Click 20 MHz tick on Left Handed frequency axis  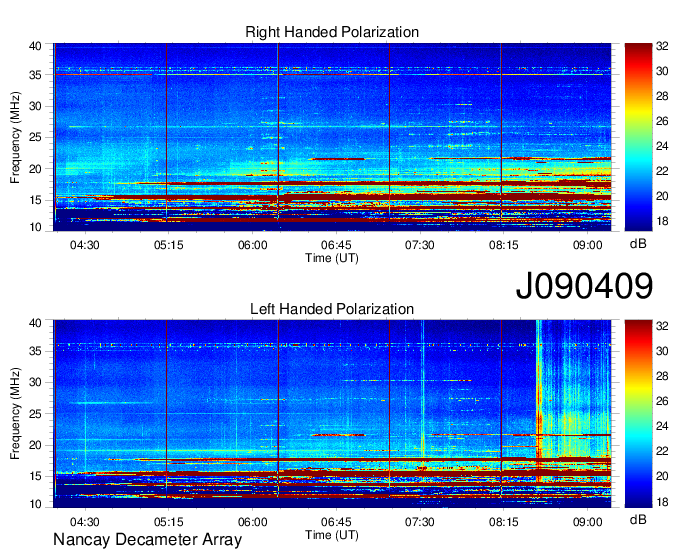pos(35,445)
